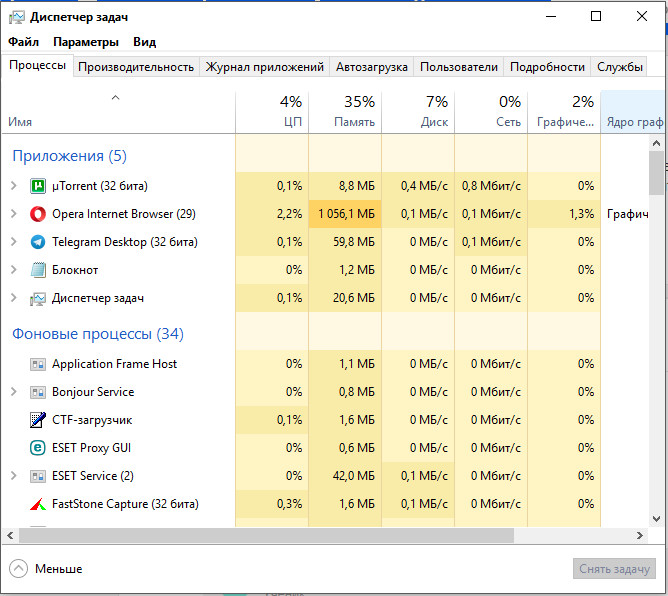Click the Меньше collapse arrow icon

[x=18, y=569]
